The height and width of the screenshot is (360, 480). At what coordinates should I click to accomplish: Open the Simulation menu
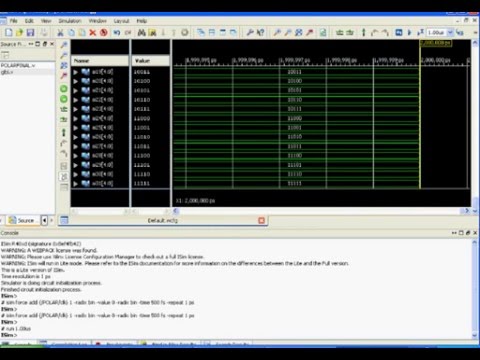[x=70, y=21]
